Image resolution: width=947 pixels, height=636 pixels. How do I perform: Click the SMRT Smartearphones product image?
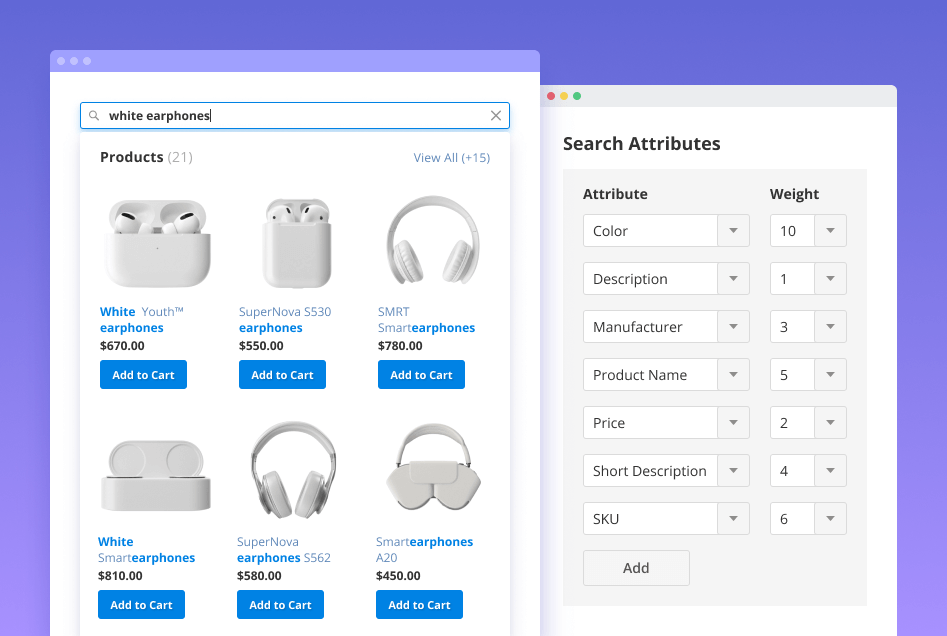click(433, 240)
